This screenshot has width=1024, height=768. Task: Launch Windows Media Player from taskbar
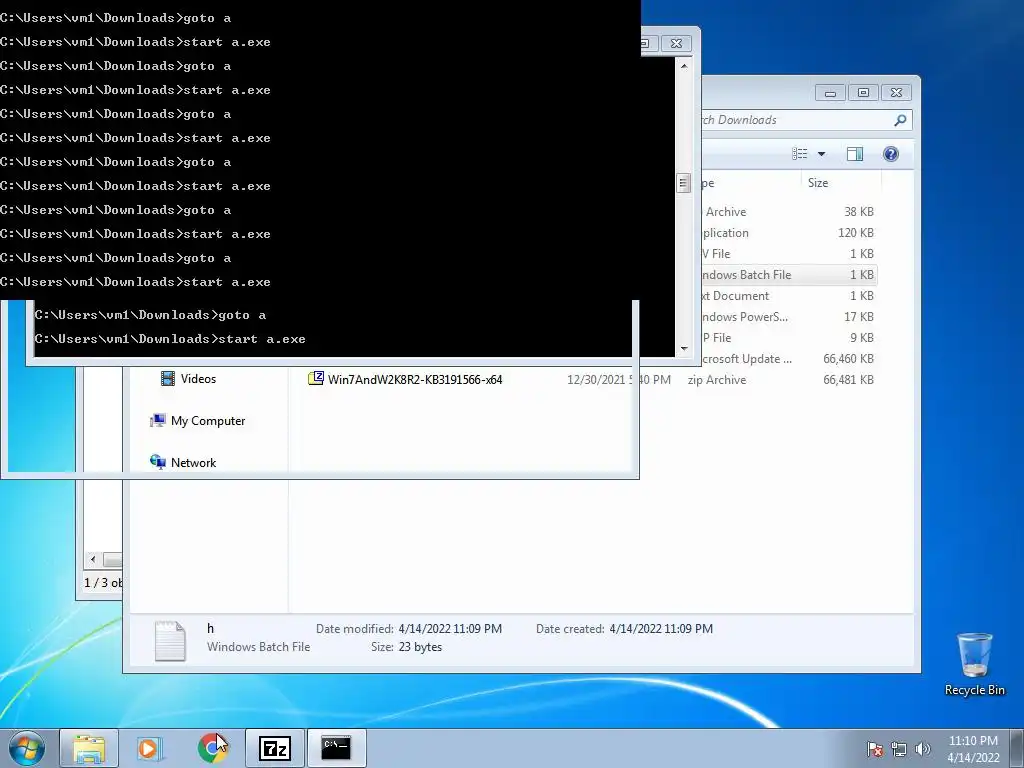[x=150, y=748]
